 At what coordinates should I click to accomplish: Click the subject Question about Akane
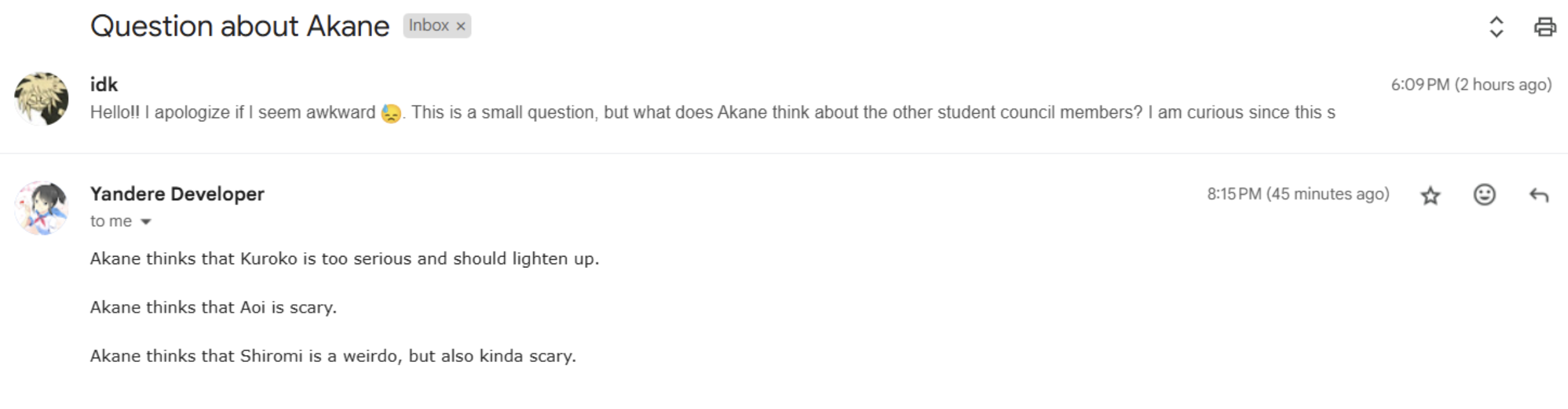coord(240,26)
